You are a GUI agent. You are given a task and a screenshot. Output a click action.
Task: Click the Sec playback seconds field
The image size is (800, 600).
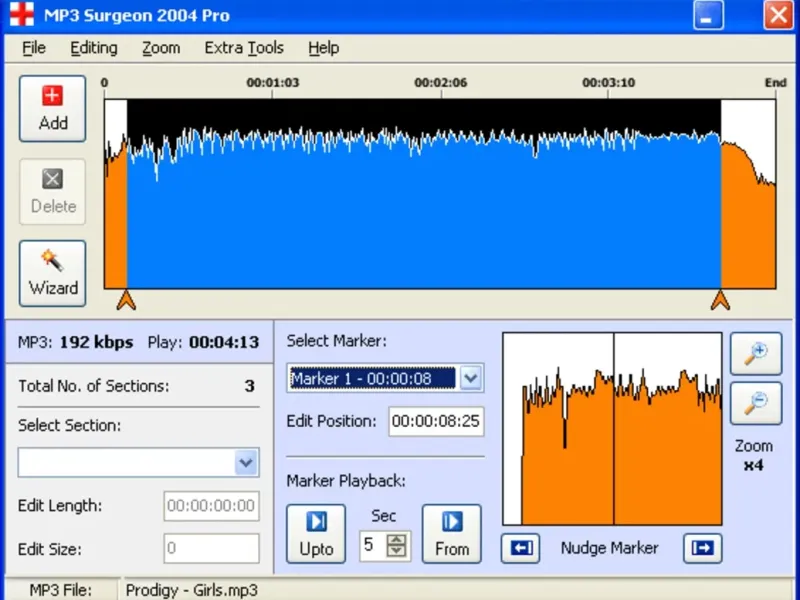[372, 545]
